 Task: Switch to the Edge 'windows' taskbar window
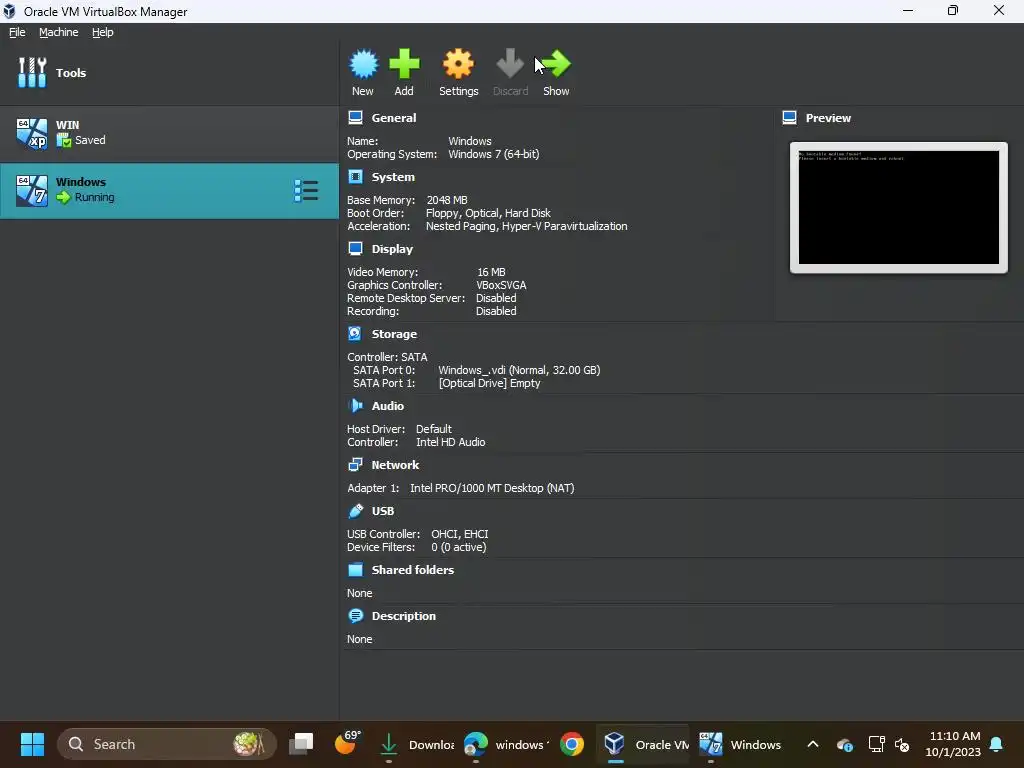click(x=507, y=744)
